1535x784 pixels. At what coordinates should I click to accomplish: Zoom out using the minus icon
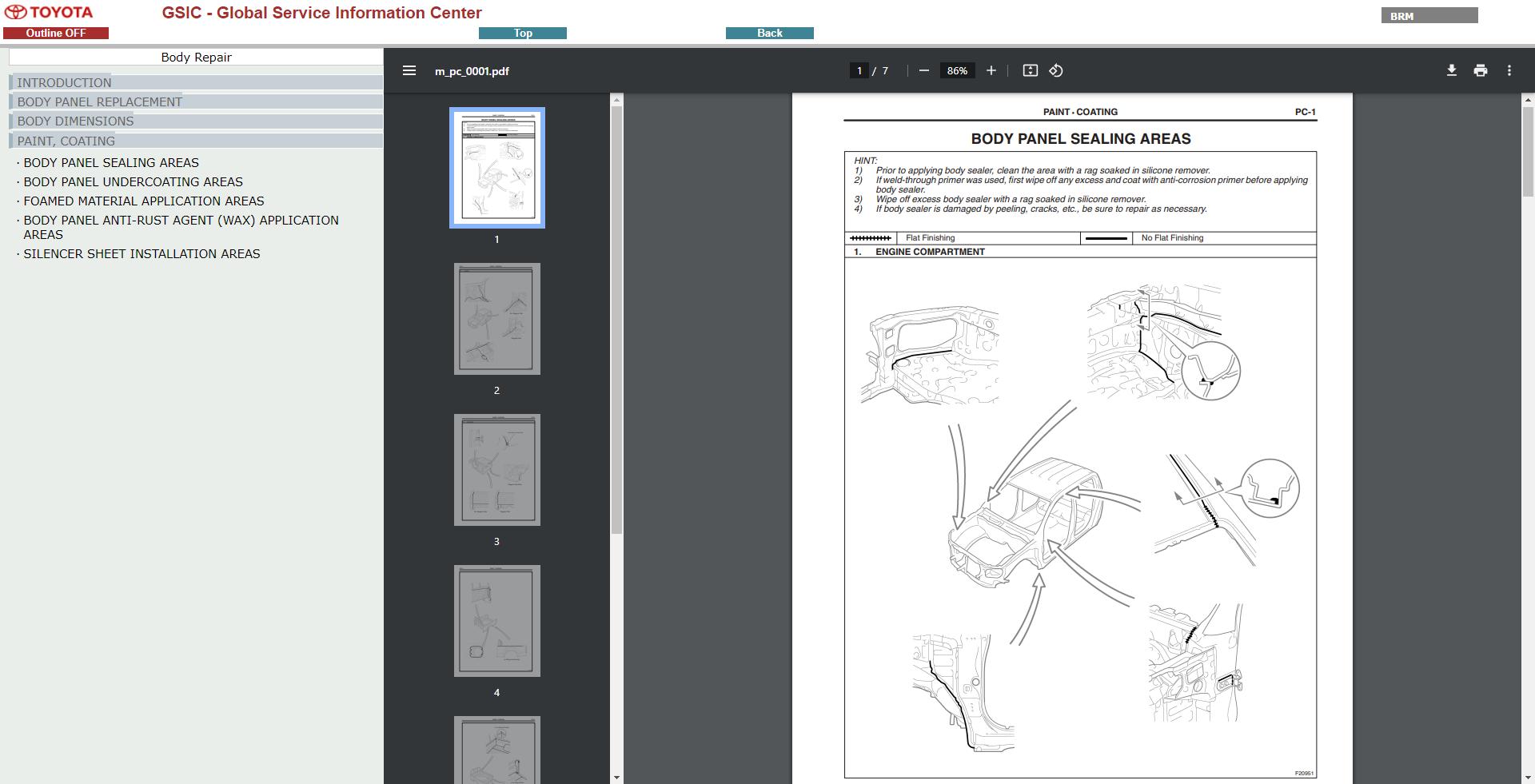924,70
